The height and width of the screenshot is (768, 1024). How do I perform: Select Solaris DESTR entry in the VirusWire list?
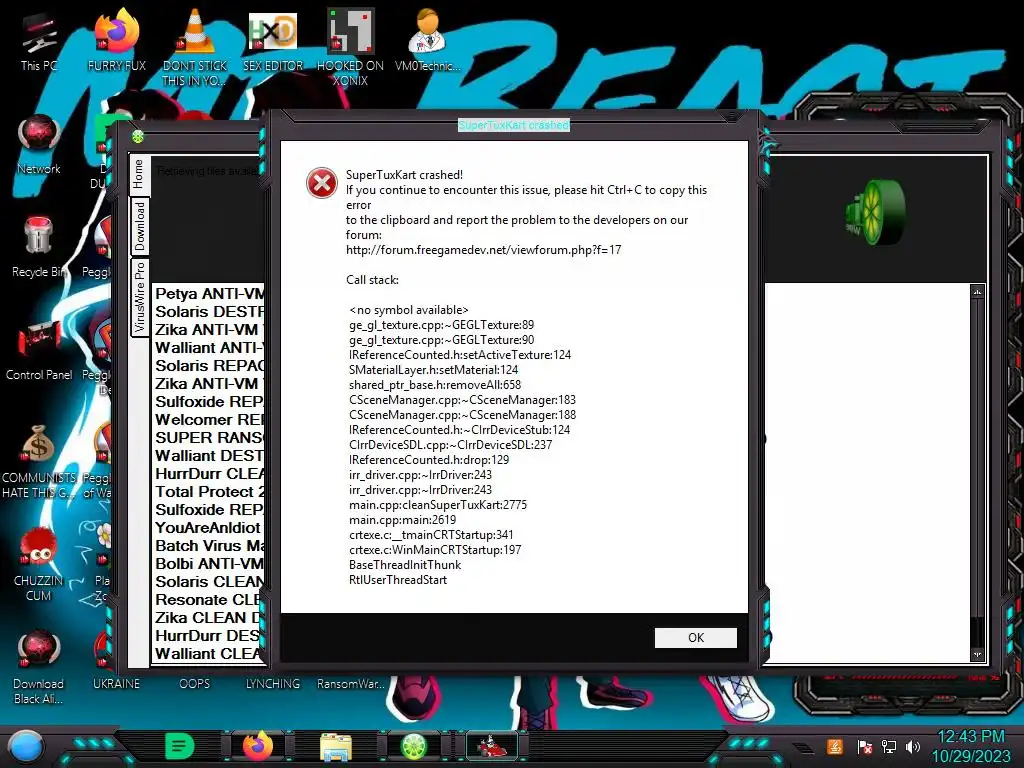click(209, 312)
